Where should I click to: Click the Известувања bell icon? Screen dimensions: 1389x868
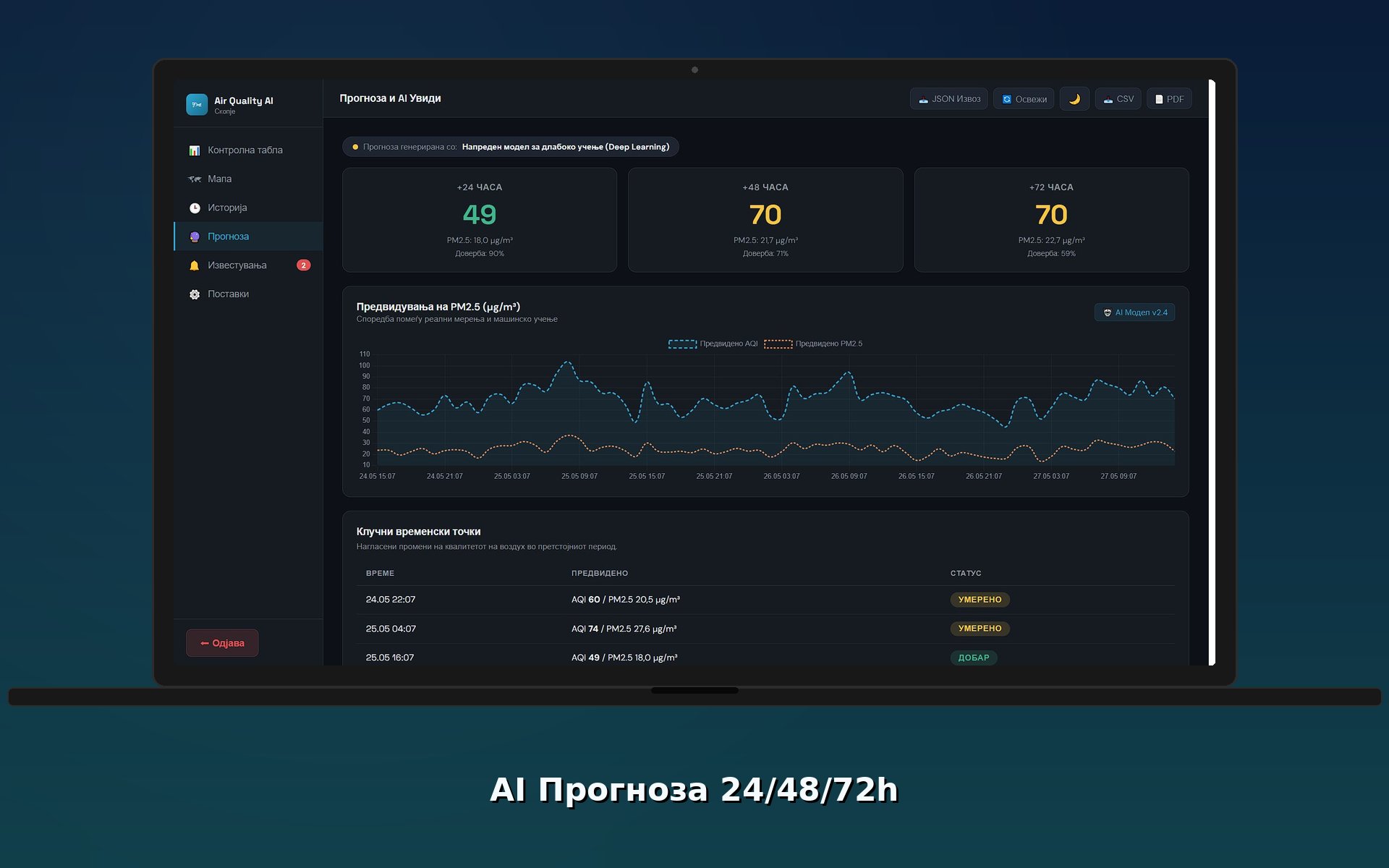(x=195, y=266)
